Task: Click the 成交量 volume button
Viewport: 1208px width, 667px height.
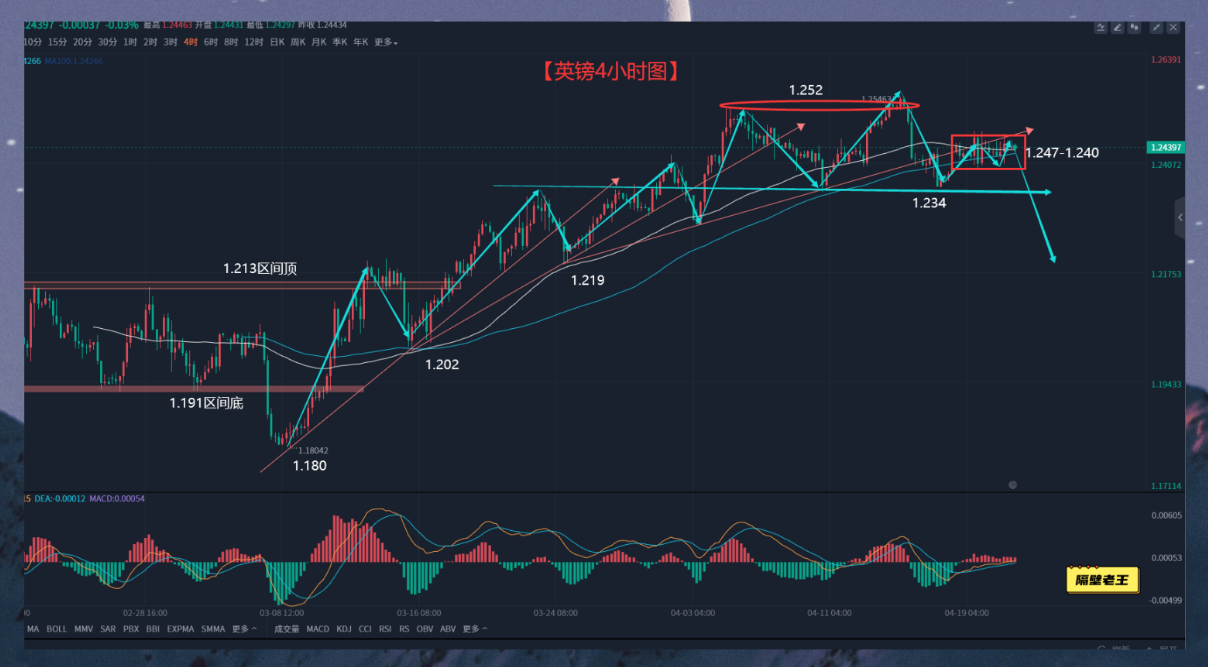Action: [x=286, y=629]
